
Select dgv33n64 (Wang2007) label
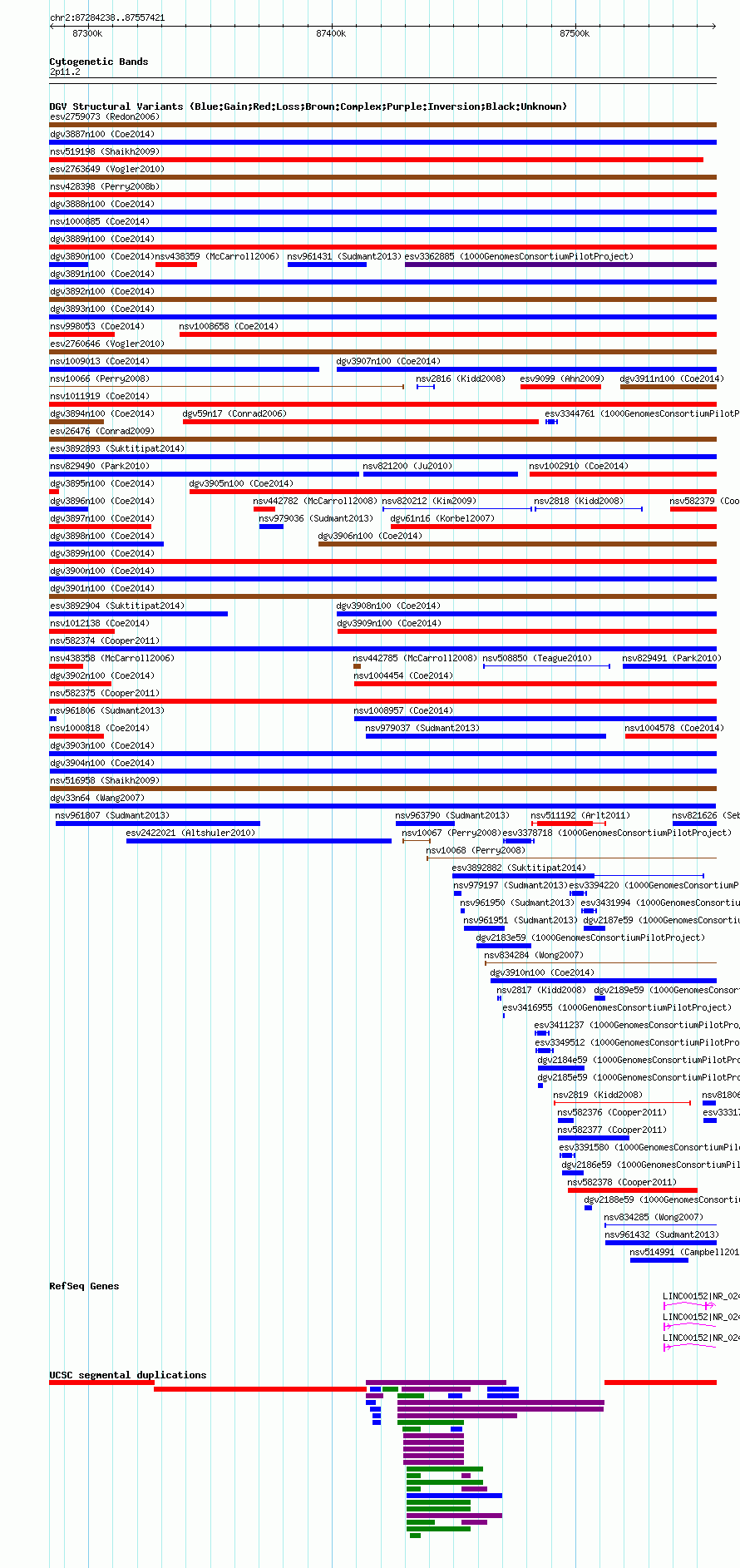97,798
